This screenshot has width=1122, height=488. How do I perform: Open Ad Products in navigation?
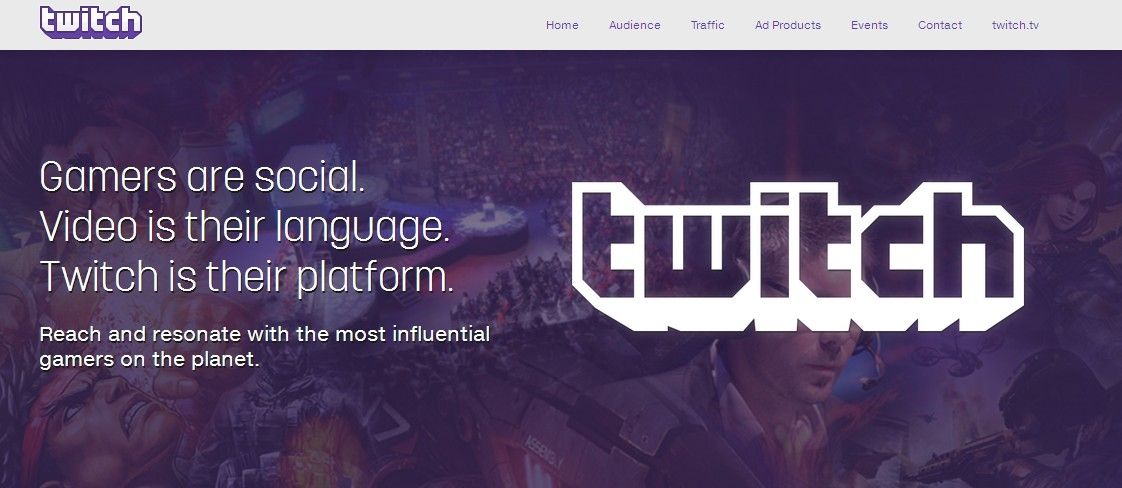[788, 25]
